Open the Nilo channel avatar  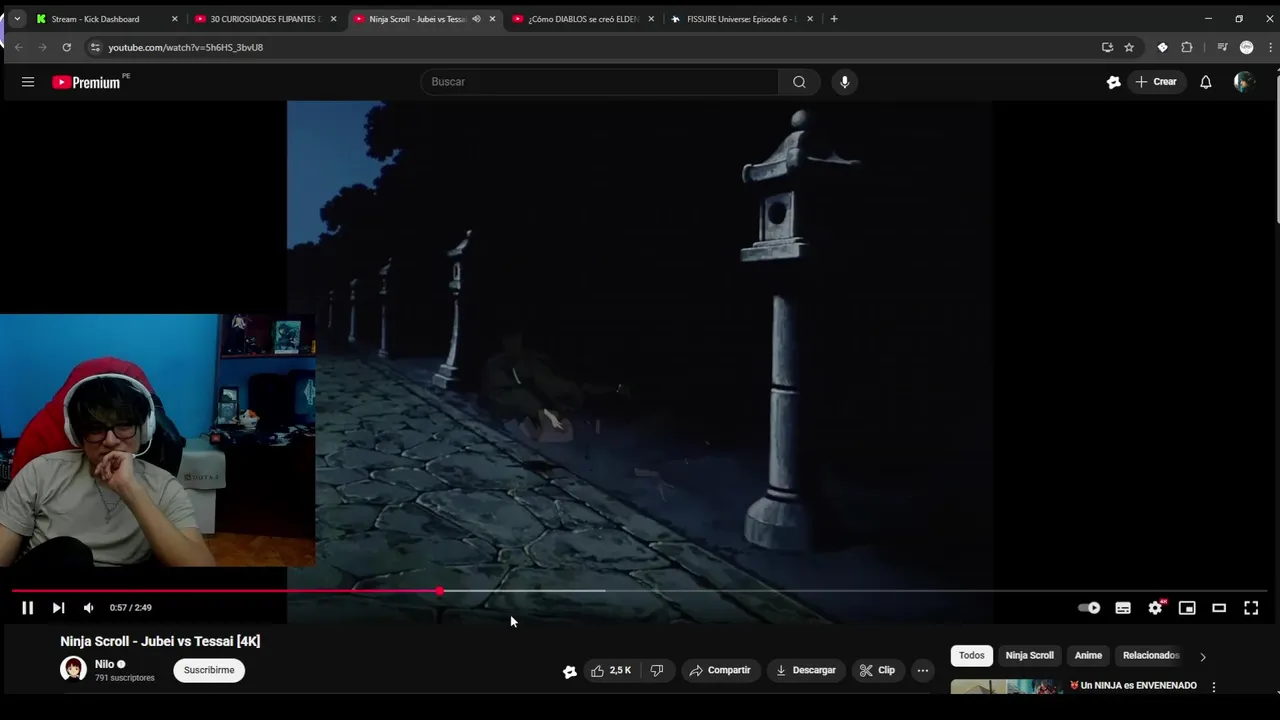73,669
